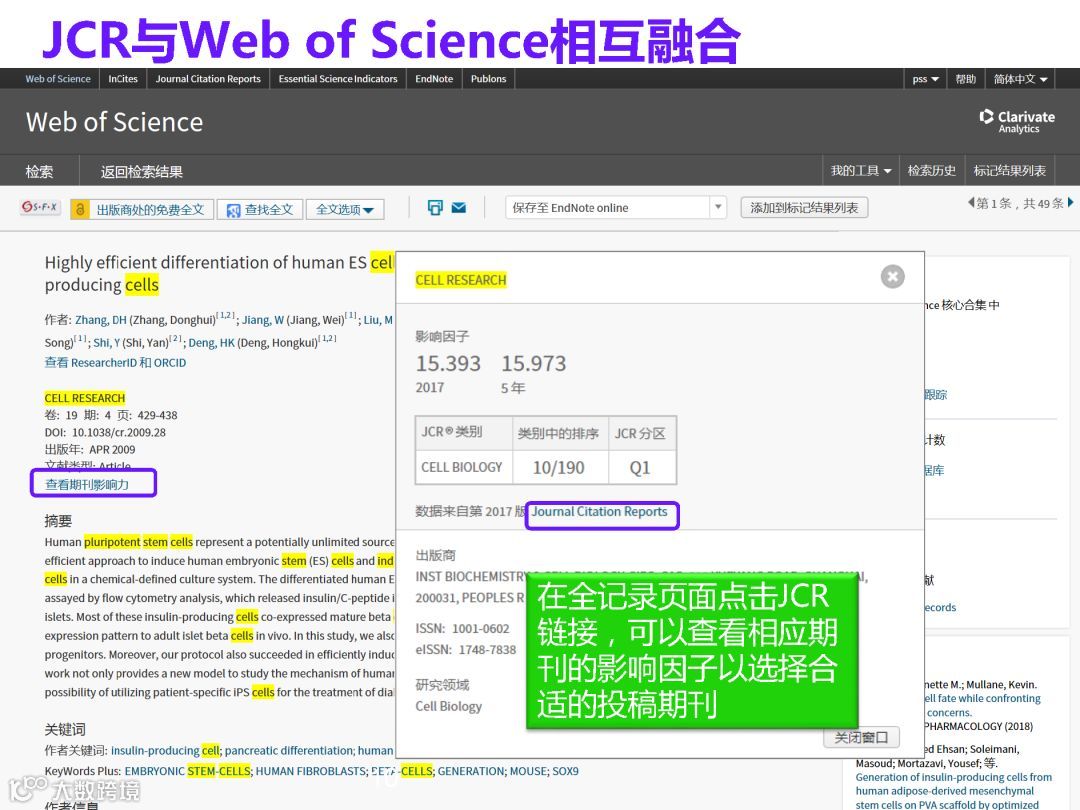This screenshot has width=1080, height=810.
Task: Open Journal Citation Reports top nav tab
Action: click(208, 79)
